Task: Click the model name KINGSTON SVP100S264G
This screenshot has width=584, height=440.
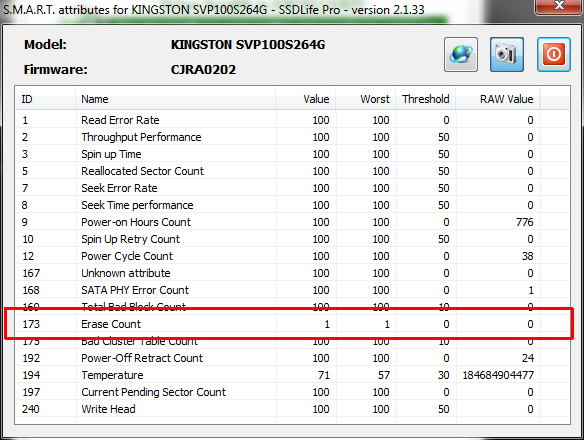Action: tap(248, 45)
